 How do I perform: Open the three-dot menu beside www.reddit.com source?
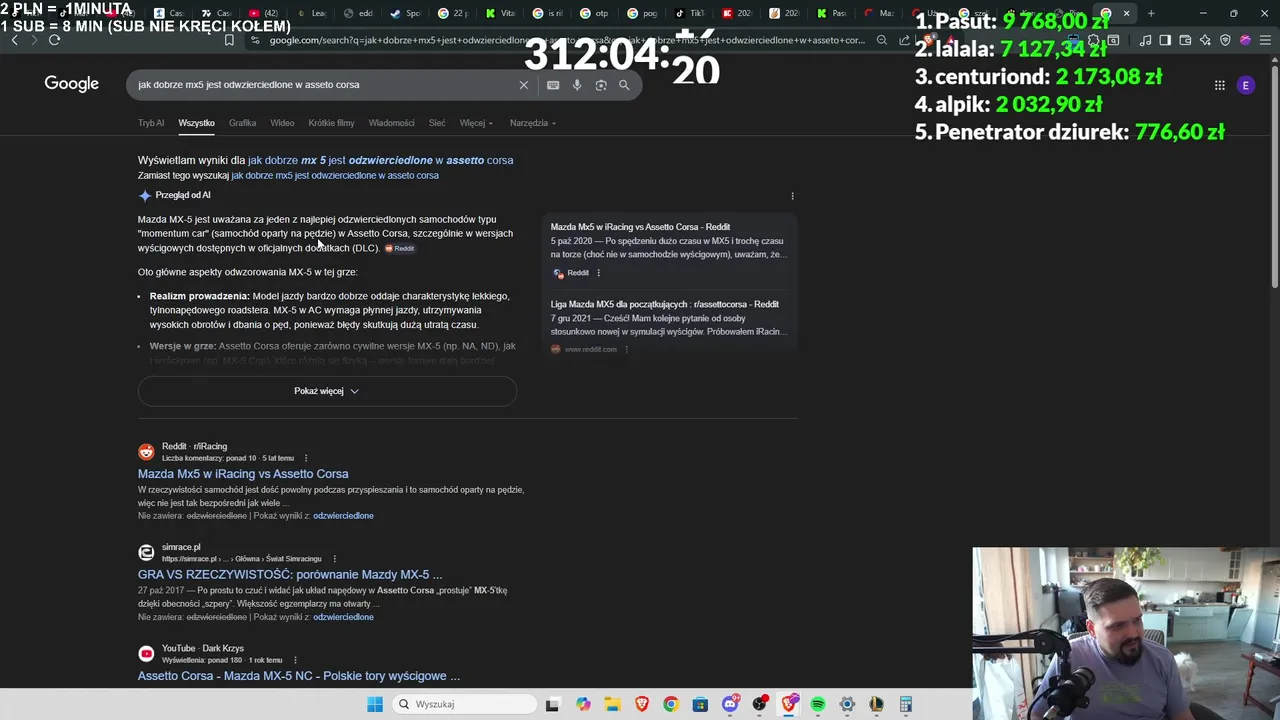[627, 349]
